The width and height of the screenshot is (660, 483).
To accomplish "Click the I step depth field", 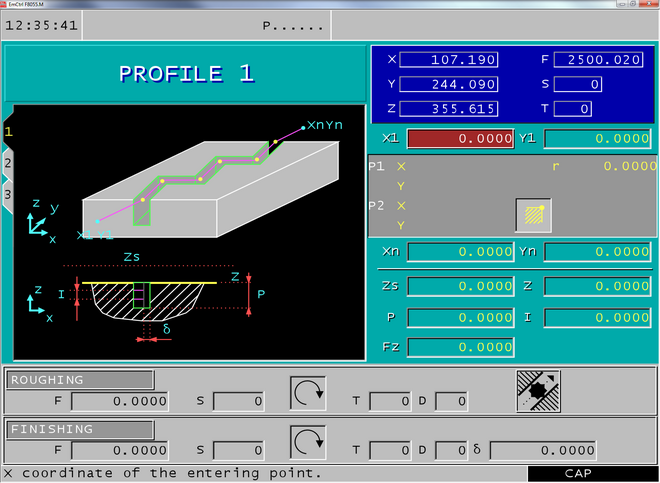I will click(597, 317).
